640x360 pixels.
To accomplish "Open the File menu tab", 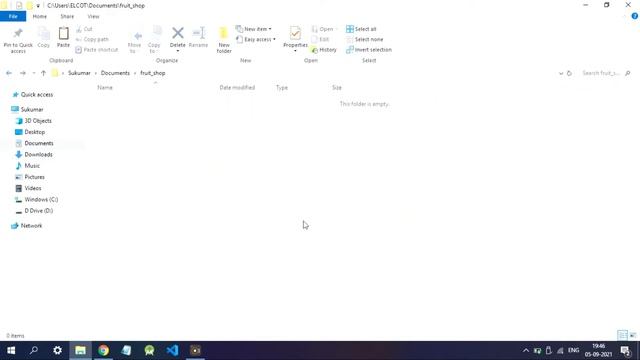I will click(x=13, y=16).
